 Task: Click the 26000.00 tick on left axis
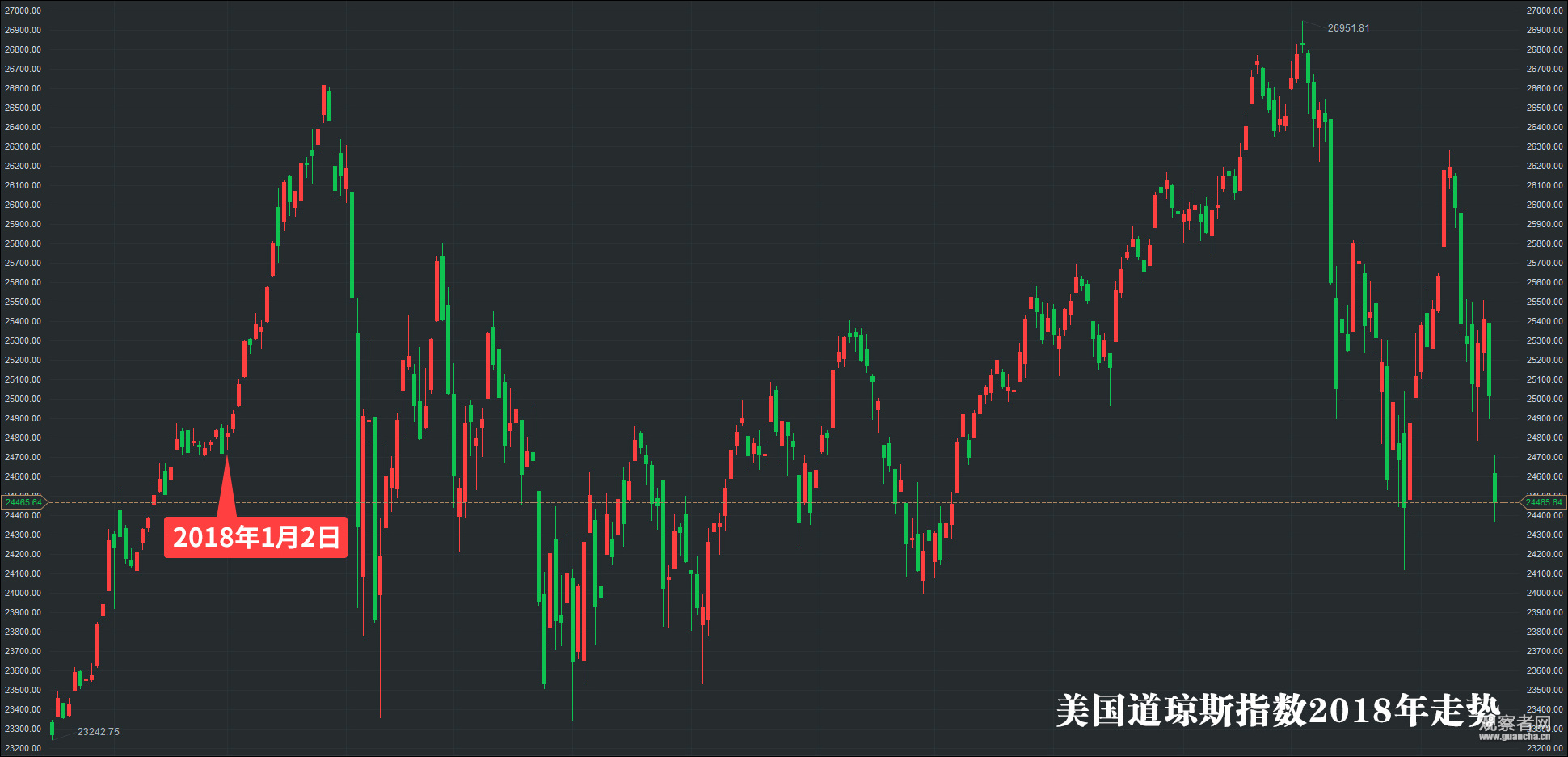(x=23, y=205)
